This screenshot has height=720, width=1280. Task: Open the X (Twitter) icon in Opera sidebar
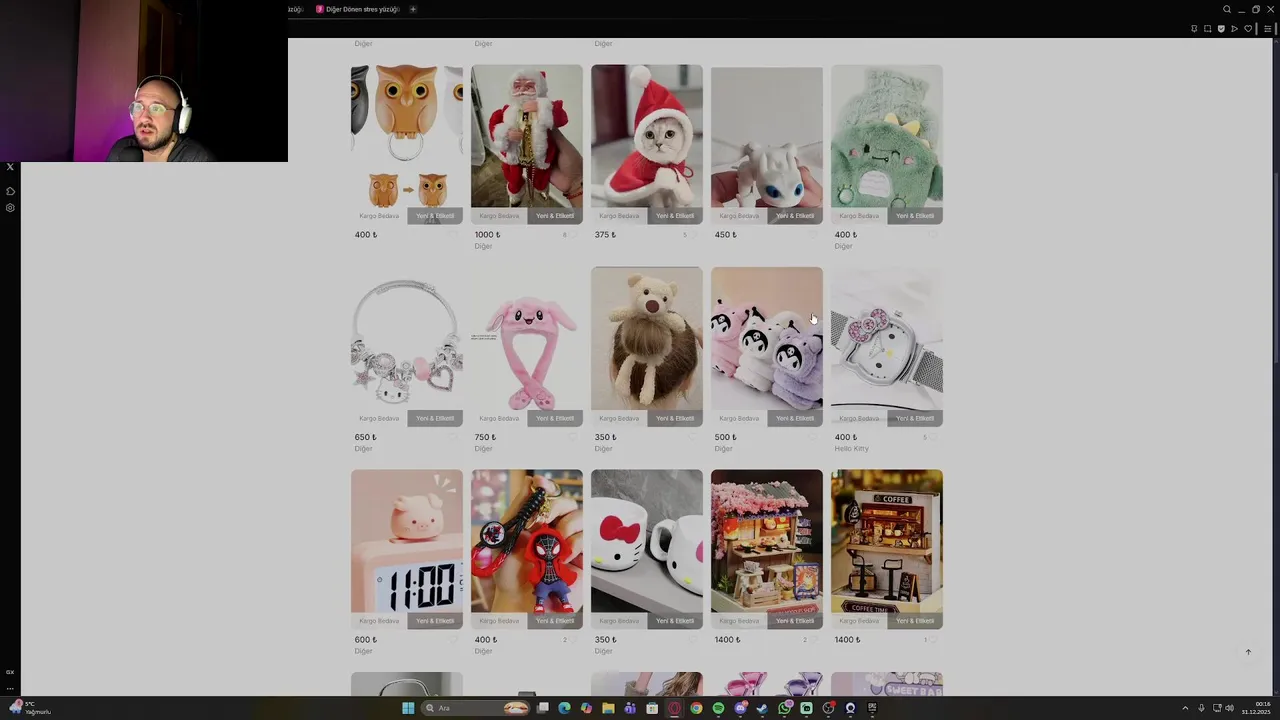(x=10, y=167)
